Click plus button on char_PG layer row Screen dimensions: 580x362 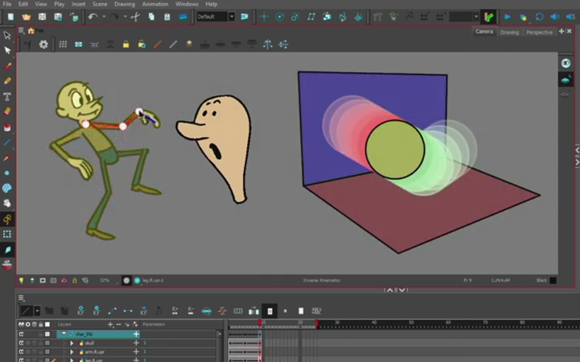136,334
